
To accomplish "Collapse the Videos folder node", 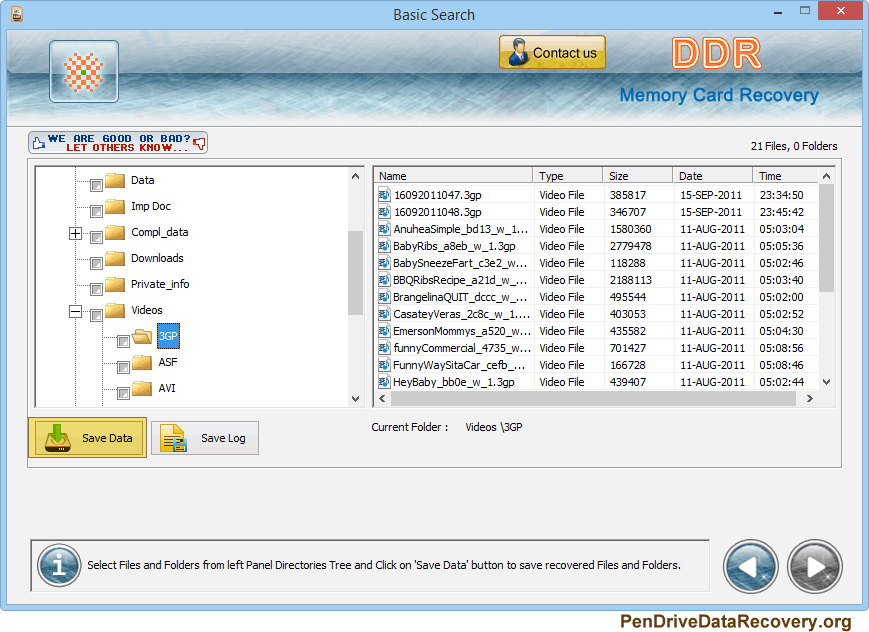I will (75, 311).
